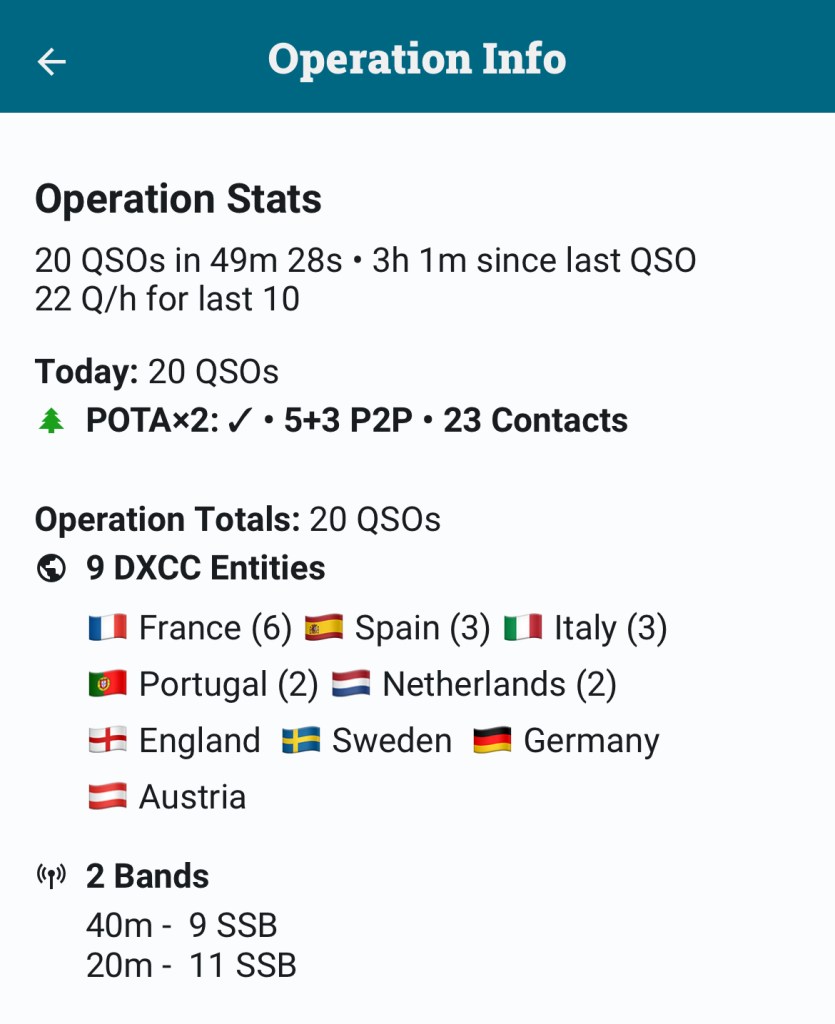Tap the Netherlands flag icon
Image resolution: width=835 pixels, height=1024 pixels.
351,685
